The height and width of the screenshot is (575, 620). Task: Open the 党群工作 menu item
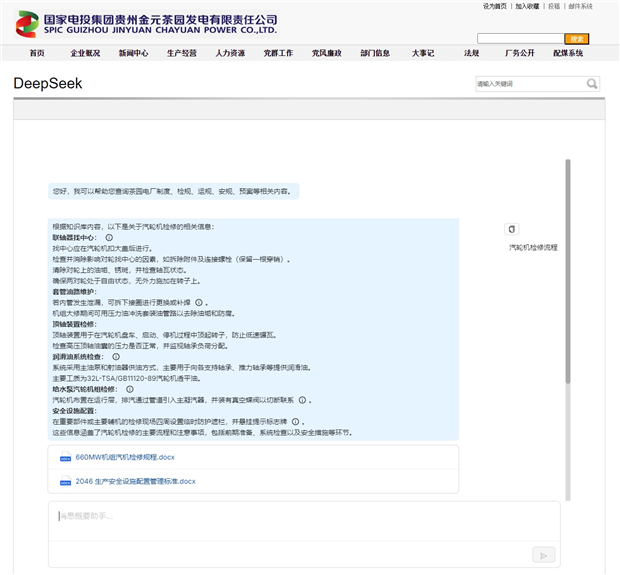coord(278,53)
